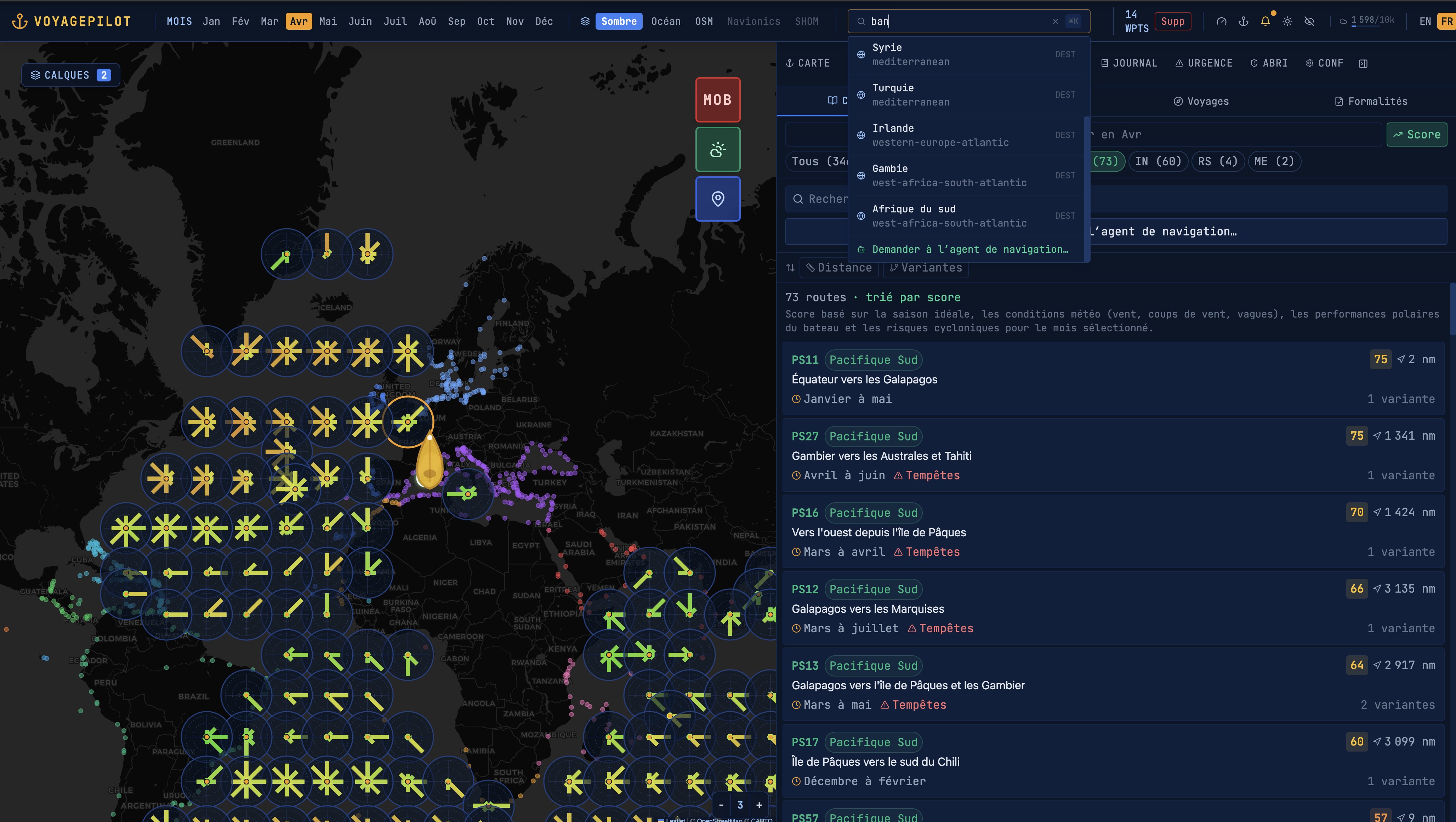
Task: Switch to light theme with sun icon
Action: (x=1287, y=22)
